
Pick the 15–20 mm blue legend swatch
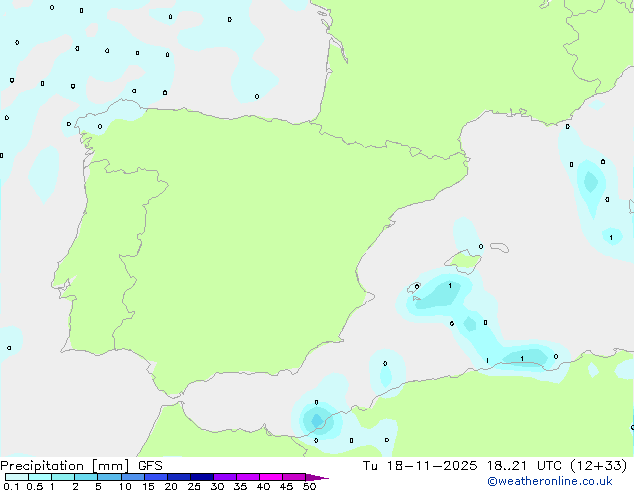[x=155, y=477]
